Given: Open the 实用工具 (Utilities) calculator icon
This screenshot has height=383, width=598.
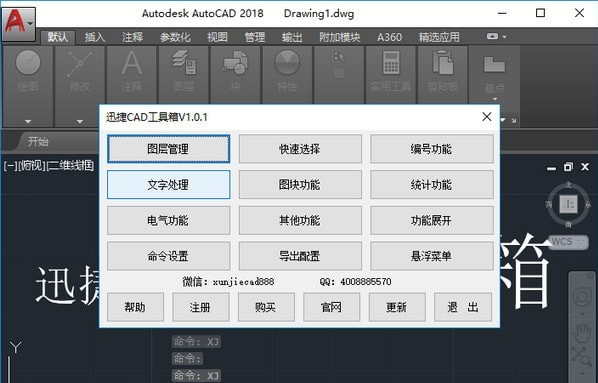Looking at the screenshot, I should [391, 63].
